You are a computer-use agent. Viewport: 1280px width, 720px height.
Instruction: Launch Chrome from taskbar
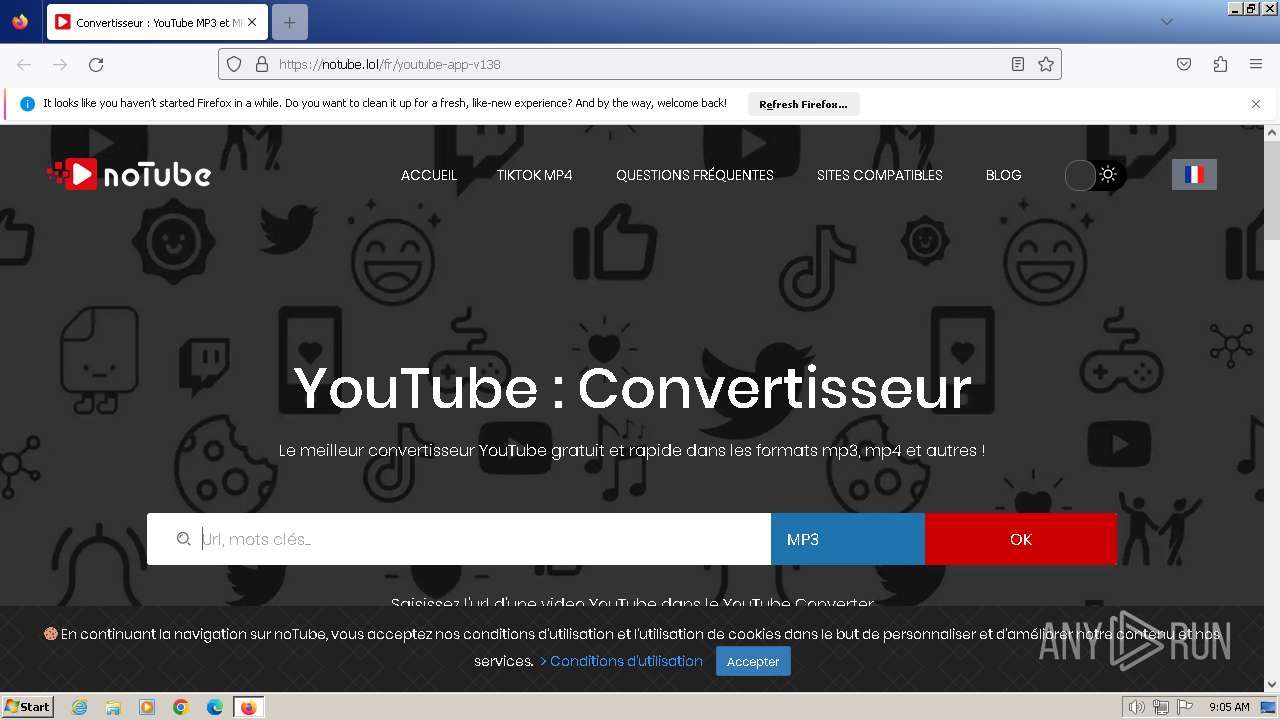[x=181, y=707]
